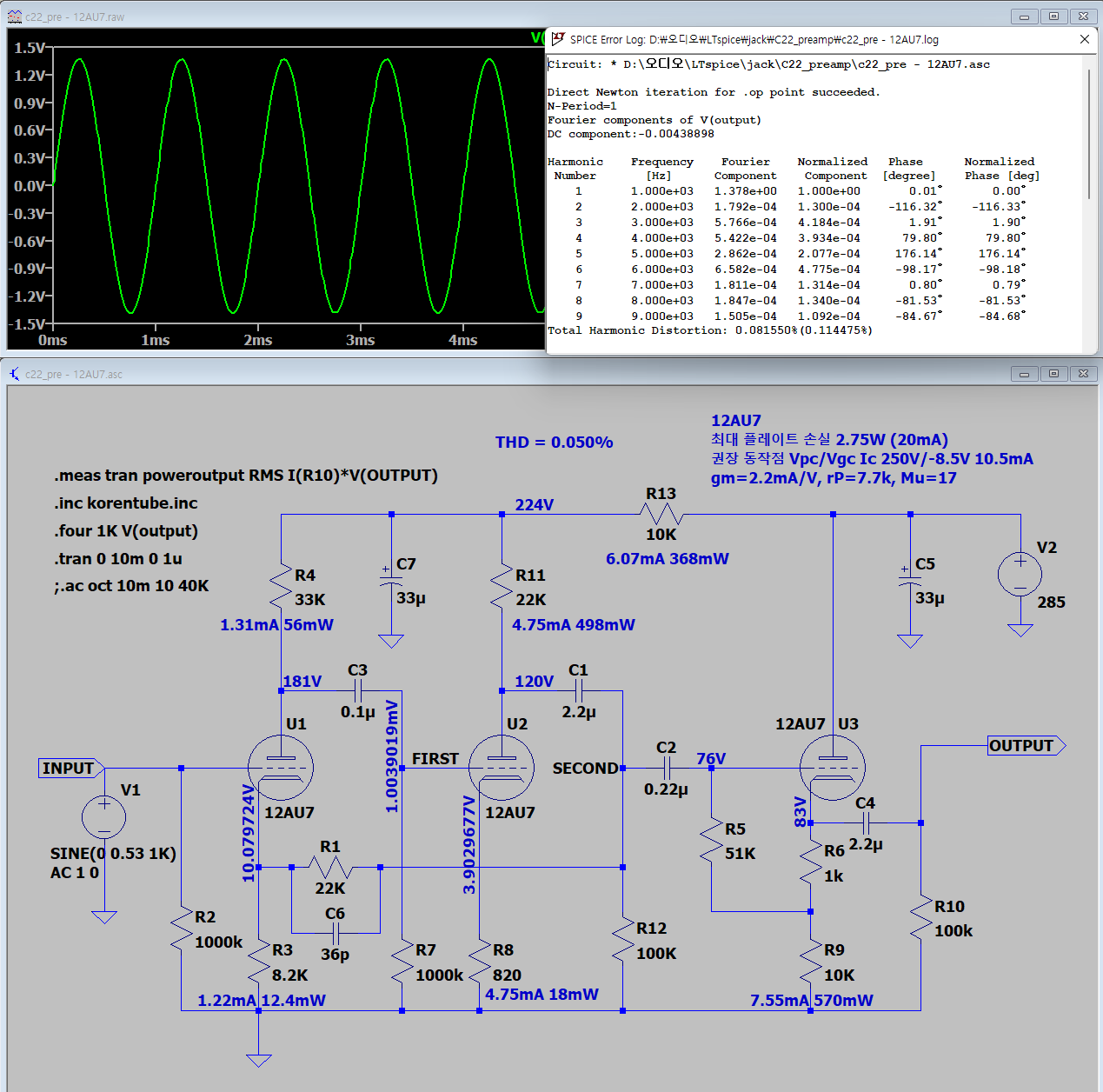Image resolution: width=1103 pixels, height=1092 pixels.
Task: Select resistor R9 symbol
Action: click(811, 962)
